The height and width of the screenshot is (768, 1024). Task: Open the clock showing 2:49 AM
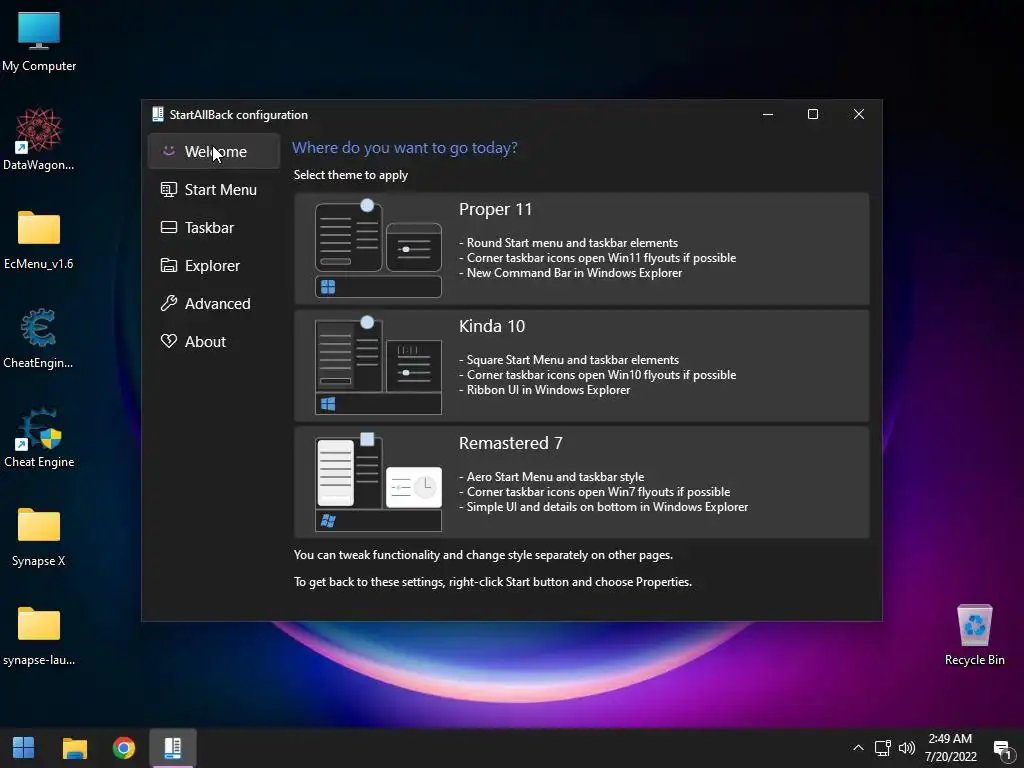[950, 748]
